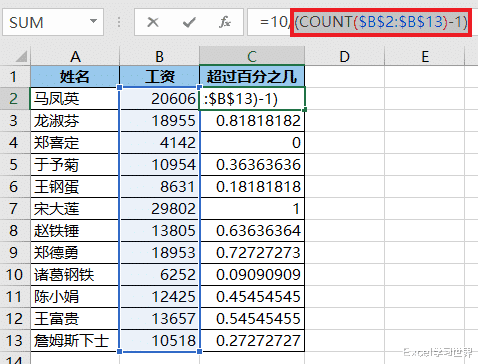
Task: Click salary cell 13805
Action: click(x=159, y=231)
